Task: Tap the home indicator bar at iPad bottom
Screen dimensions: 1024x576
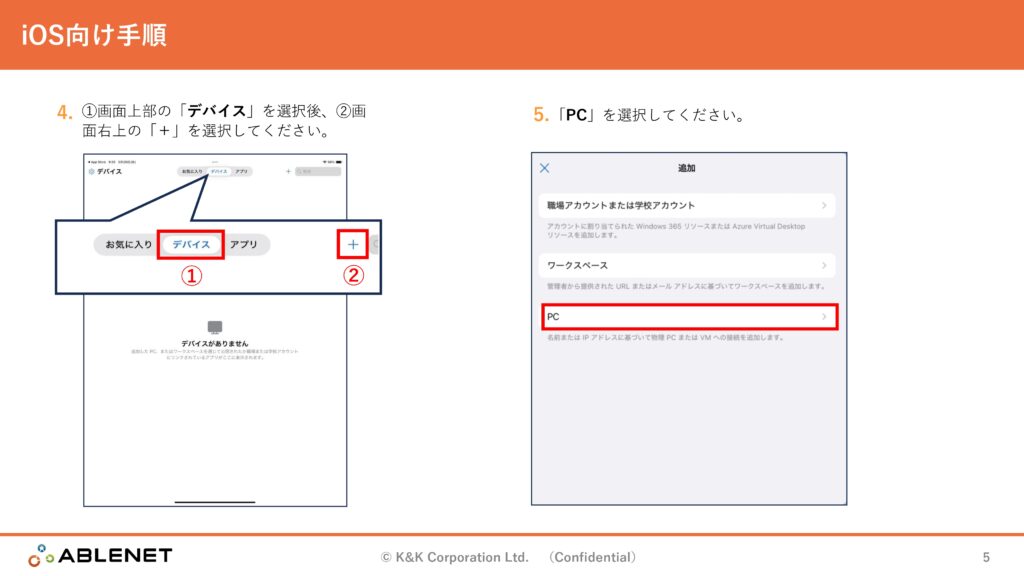Action: pyautogui.click(x=214, y=502)
